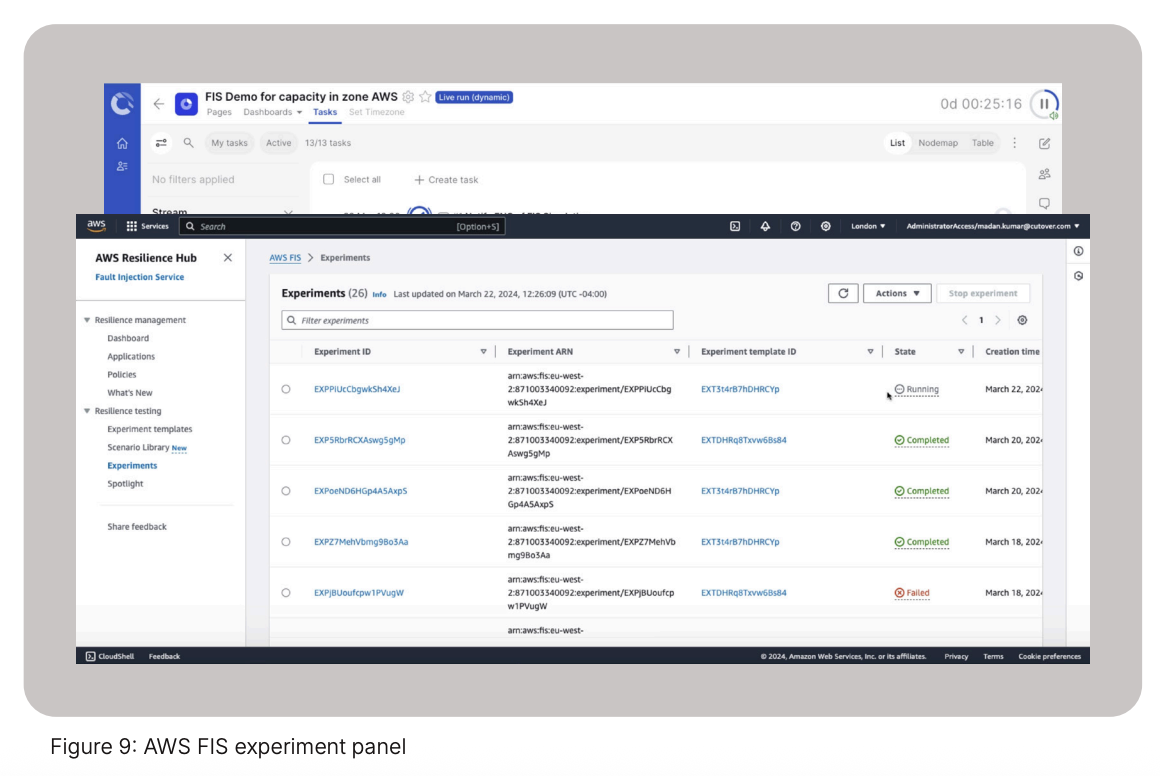Screen dimensions: 1160x776
Task: Click the info circle icon on the AWS right edge
Action: click(x=1079, y=252)
